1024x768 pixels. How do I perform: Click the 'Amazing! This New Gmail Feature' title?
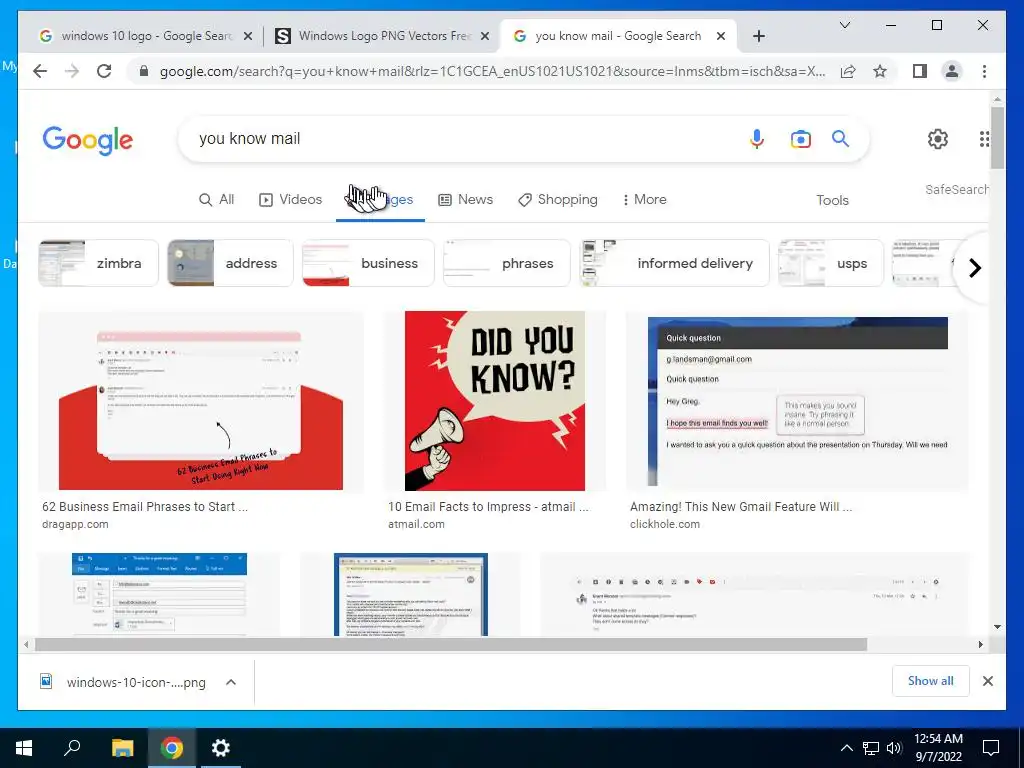(x=741, y=507)
